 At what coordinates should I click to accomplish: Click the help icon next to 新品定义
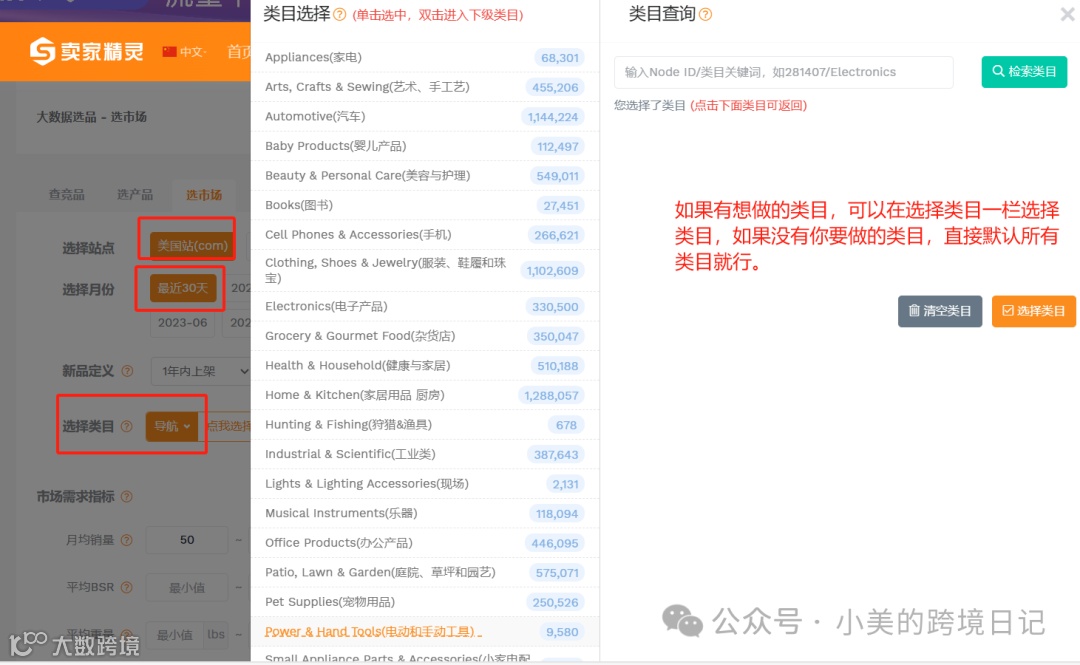[x=127, y=371]
